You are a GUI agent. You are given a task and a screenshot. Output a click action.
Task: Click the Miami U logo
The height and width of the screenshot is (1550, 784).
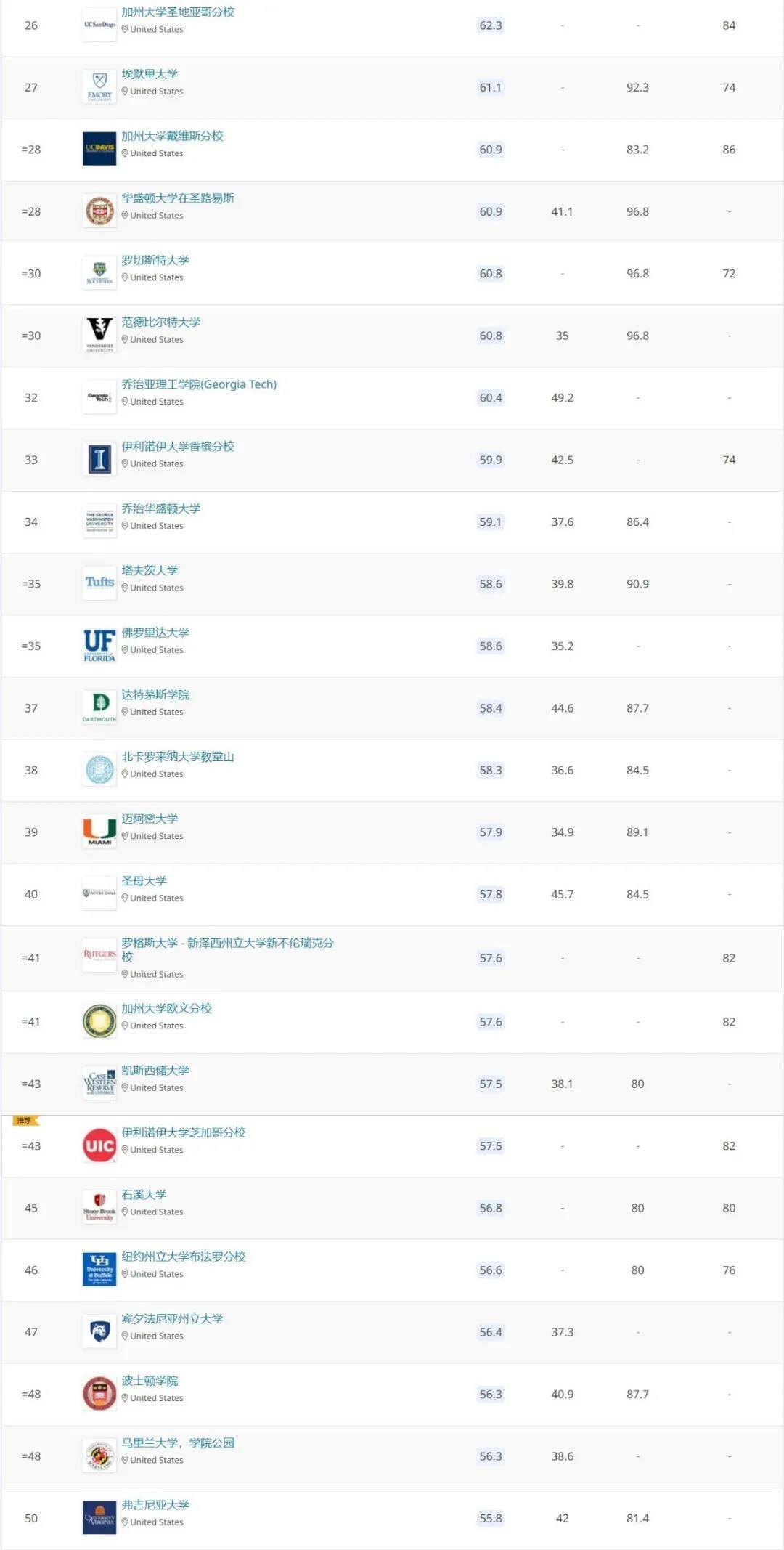coord(99,832)
